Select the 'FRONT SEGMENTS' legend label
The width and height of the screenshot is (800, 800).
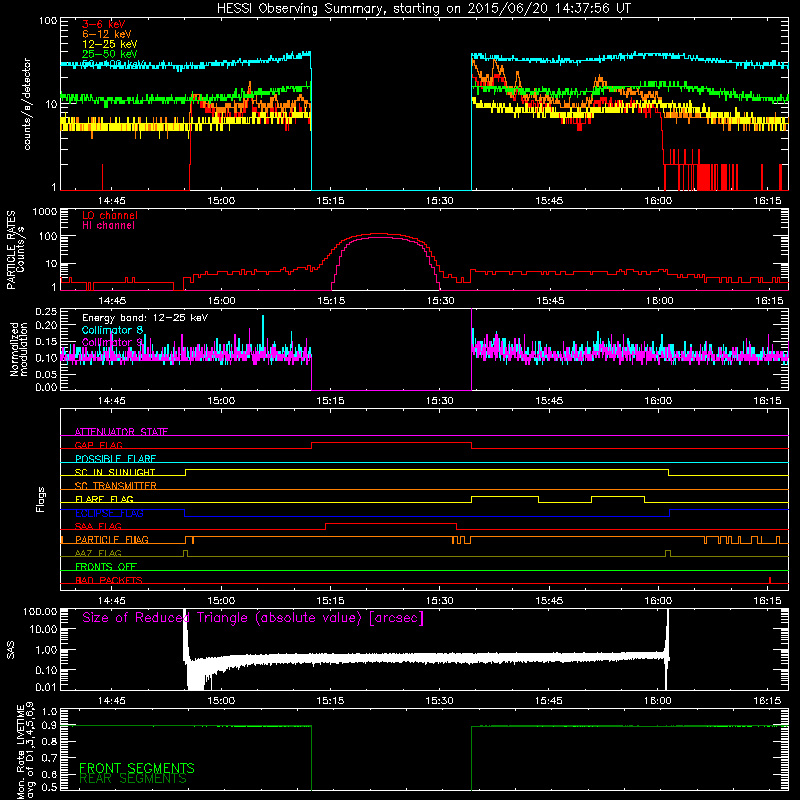(137, 768)
